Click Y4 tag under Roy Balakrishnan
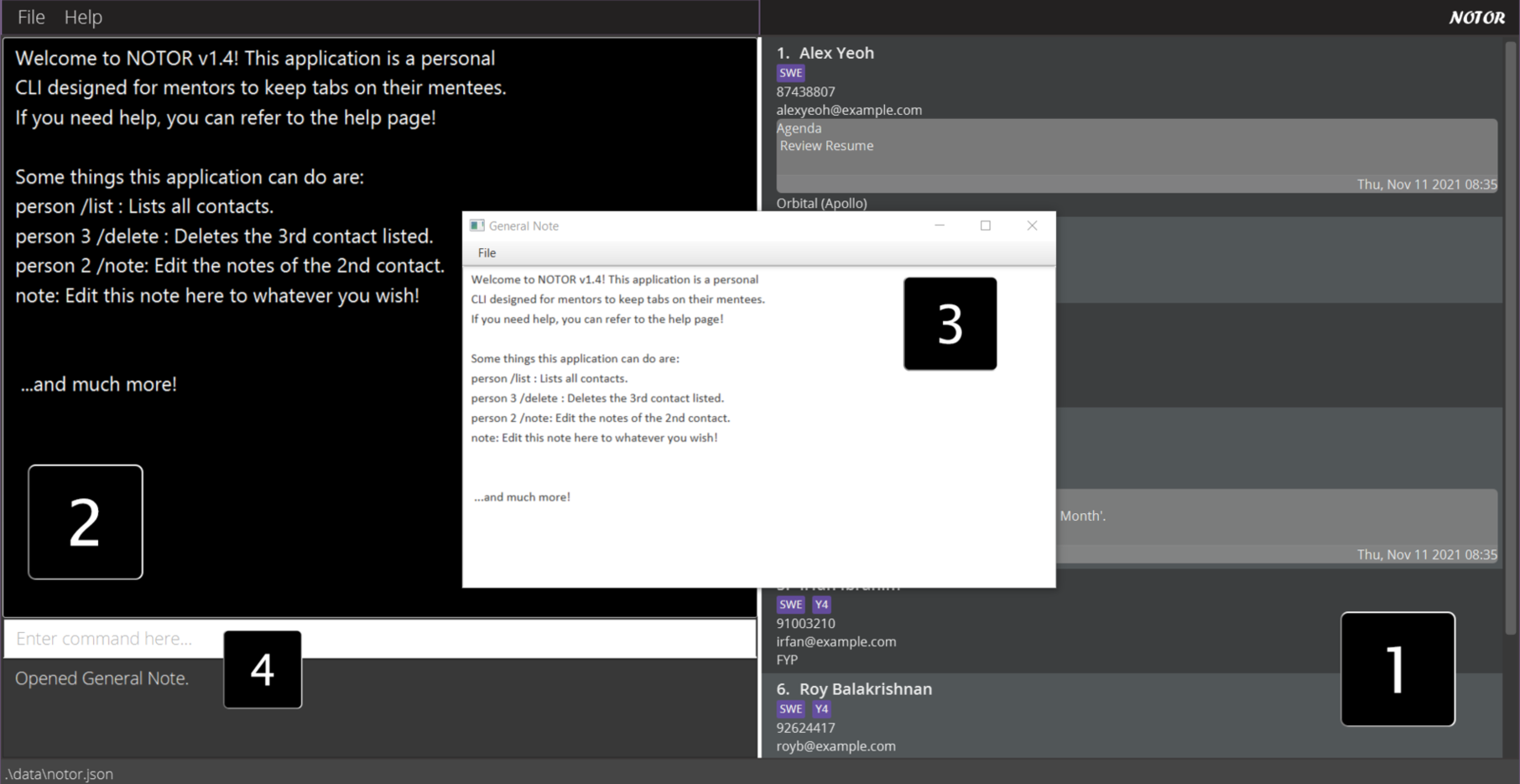 (x=821, y=709)
